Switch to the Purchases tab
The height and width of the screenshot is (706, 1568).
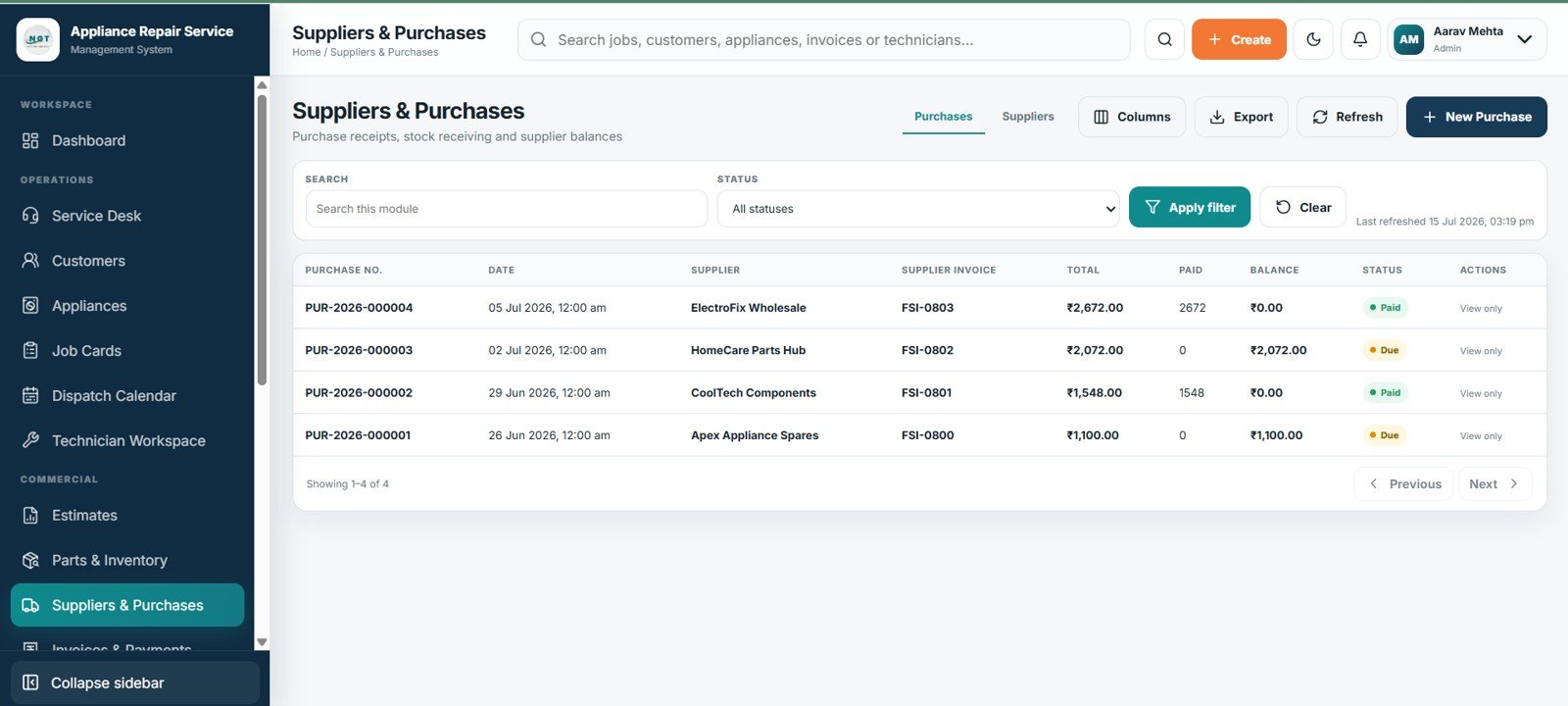[943, 116]
